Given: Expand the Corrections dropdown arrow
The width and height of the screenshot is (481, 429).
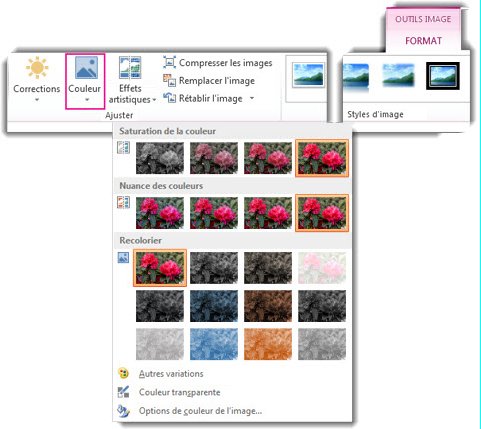Looking at the screenshot, I should point(37,100).
